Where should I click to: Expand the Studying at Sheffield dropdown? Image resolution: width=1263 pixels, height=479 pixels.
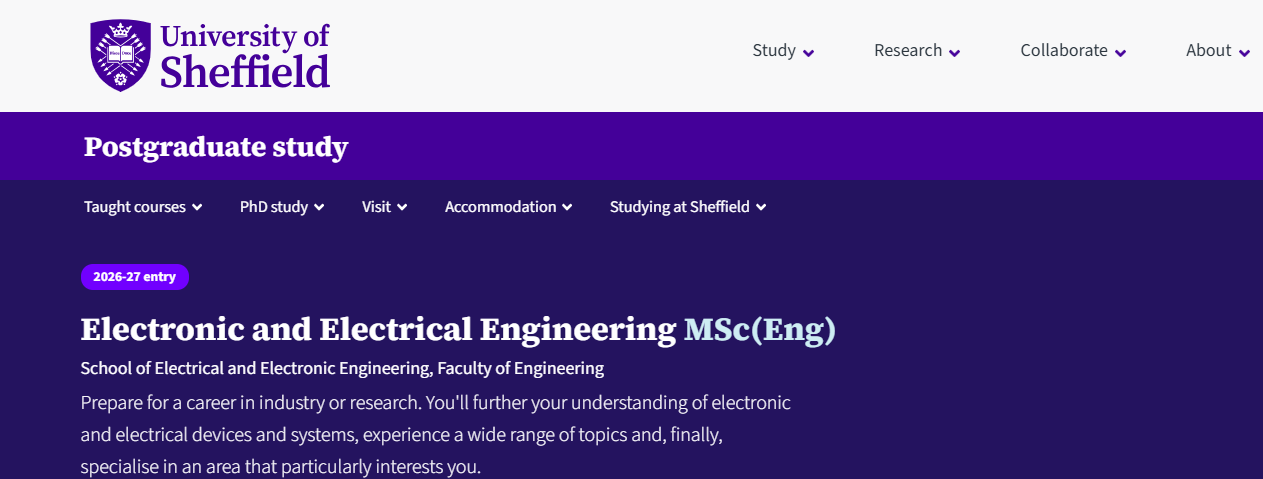(x=688, y=207)
